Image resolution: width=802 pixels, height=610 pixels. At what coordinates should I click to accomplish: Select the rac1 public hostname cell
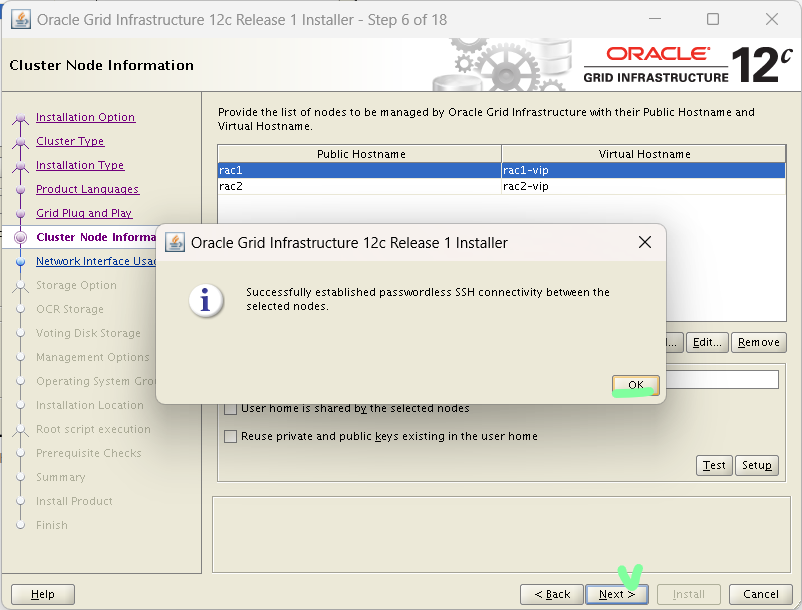click(360, 170)
